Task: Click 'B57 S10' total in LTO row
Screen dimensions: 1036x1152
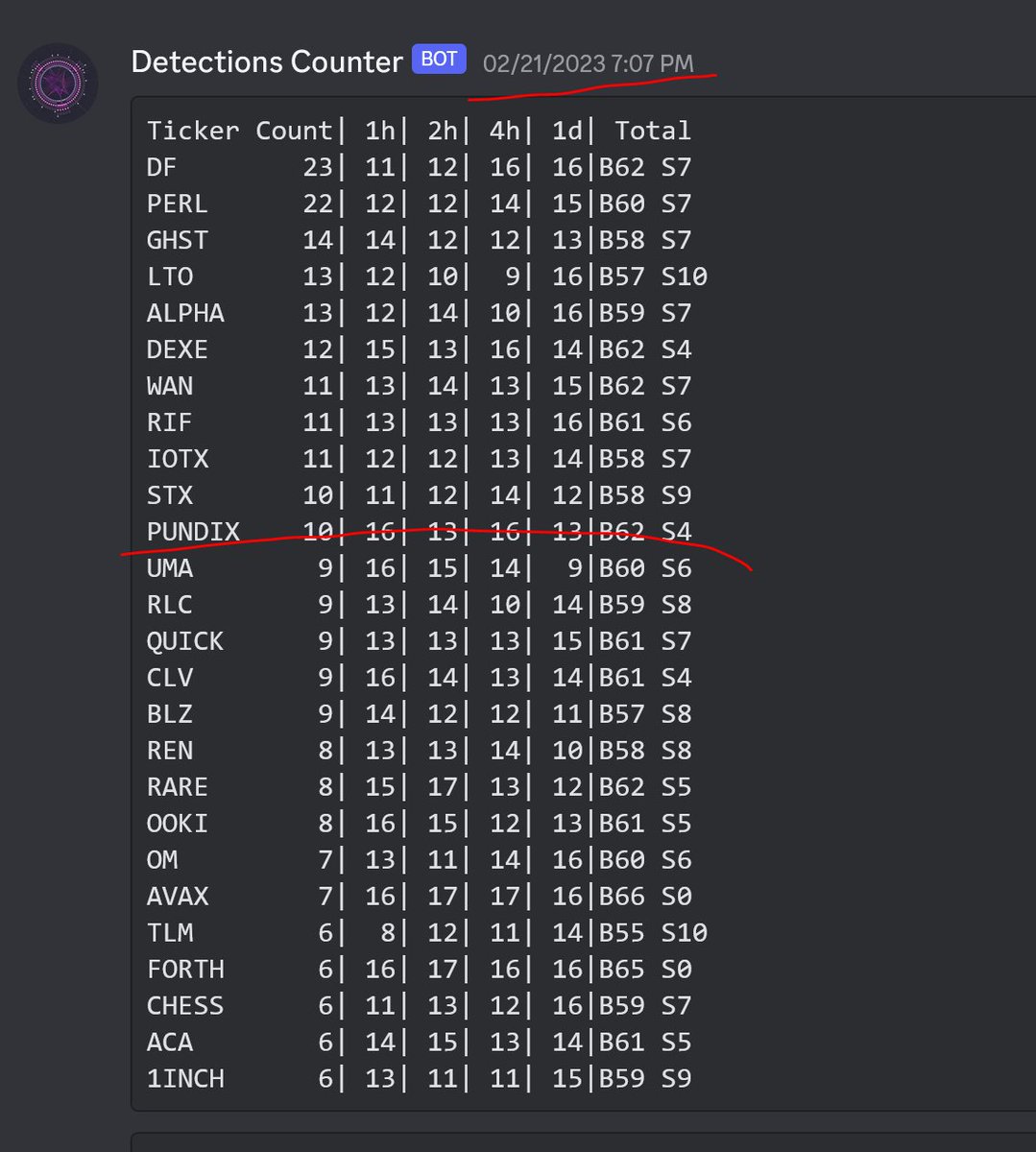Action: pyautogui.click(x=653, y=276)
